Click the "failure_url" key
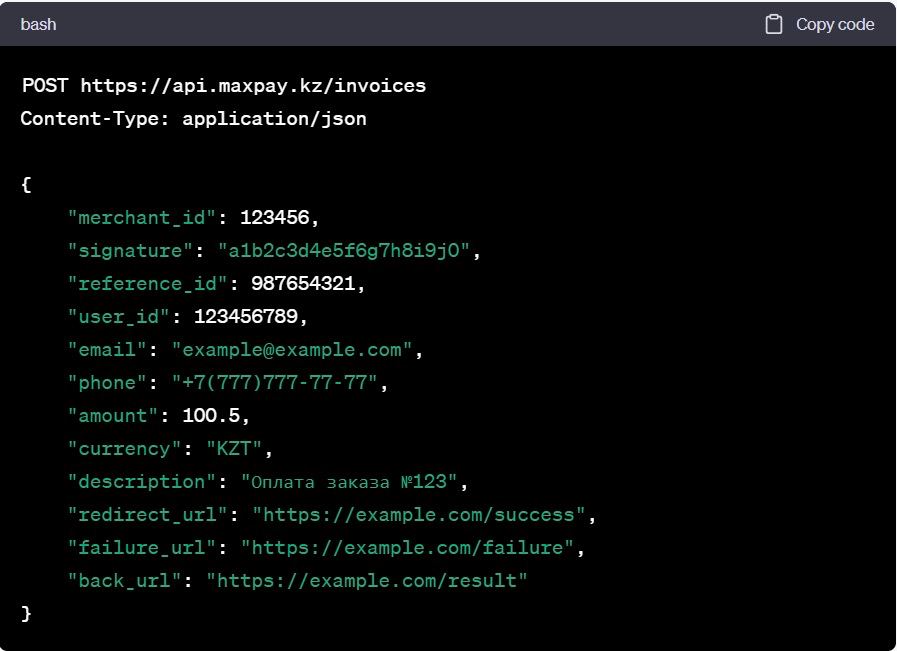This screenshot has width=897, height=651. point(142,548)
